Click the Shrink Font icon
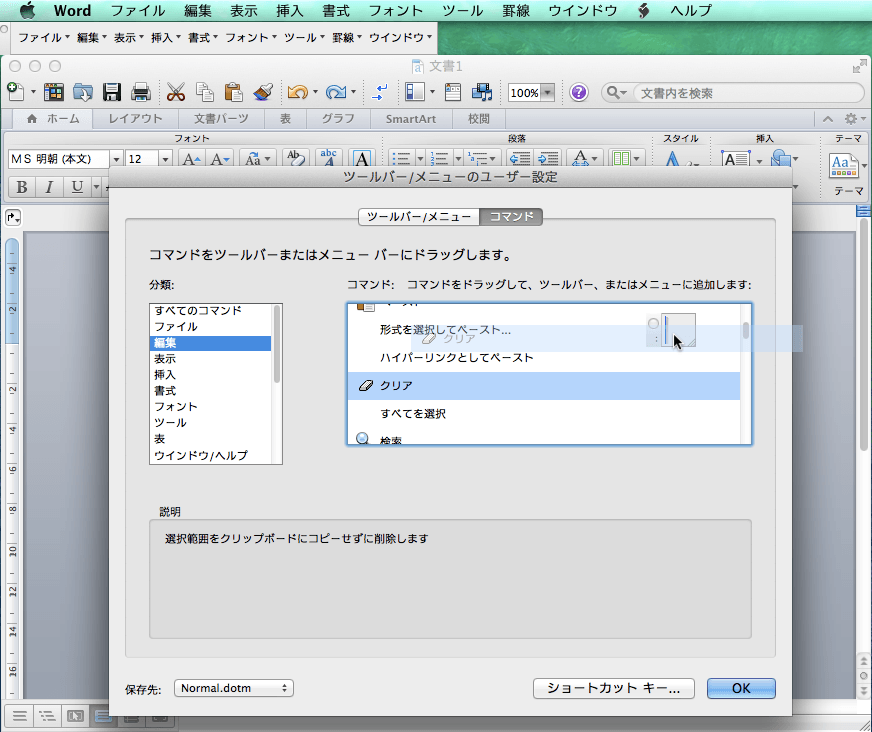This screenshot has height=732, width=872. (x=219, y=159)
